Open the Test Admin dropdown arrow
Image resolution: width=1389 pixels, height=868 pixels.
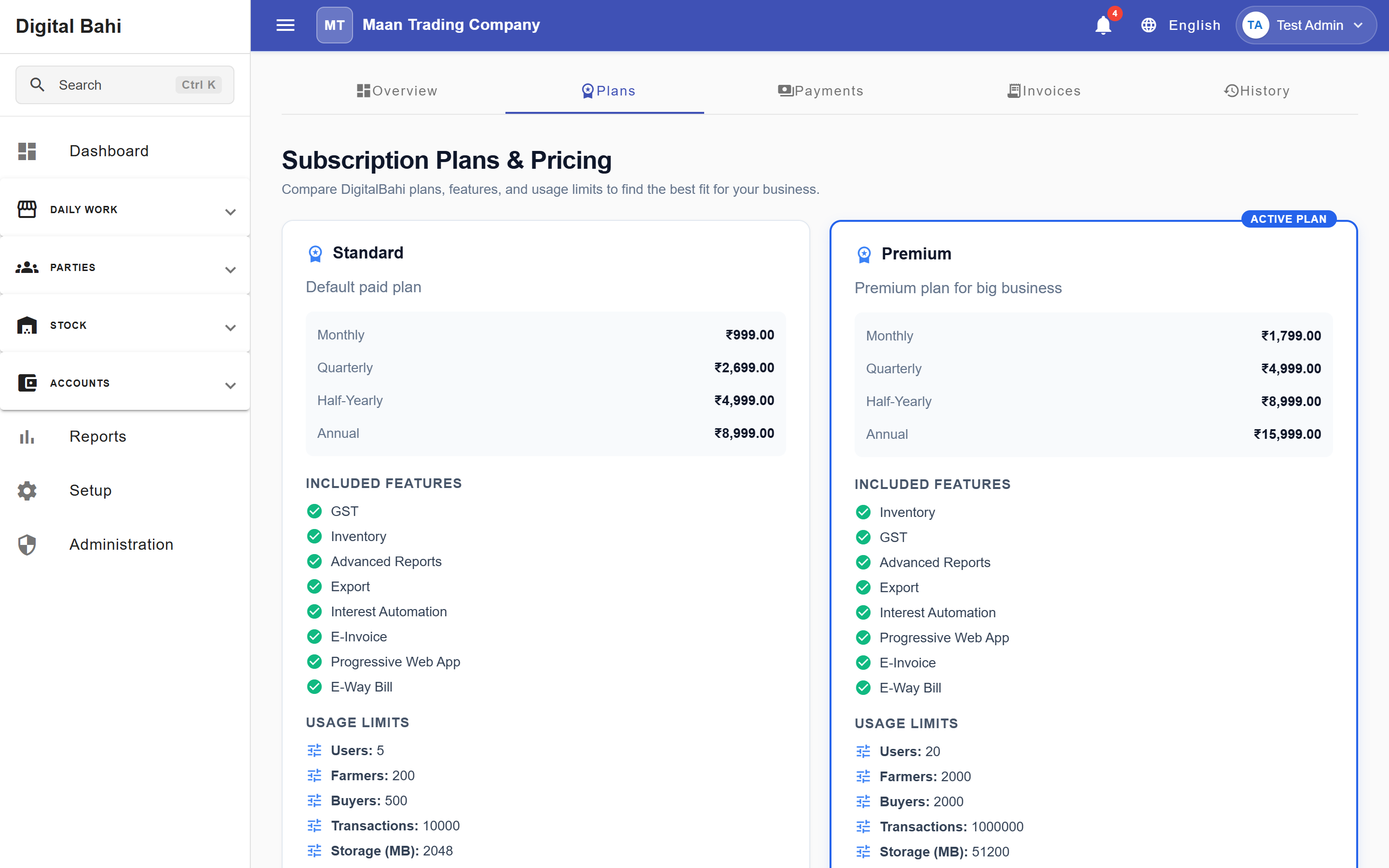pyautogui.click(x=1358, y=25)
